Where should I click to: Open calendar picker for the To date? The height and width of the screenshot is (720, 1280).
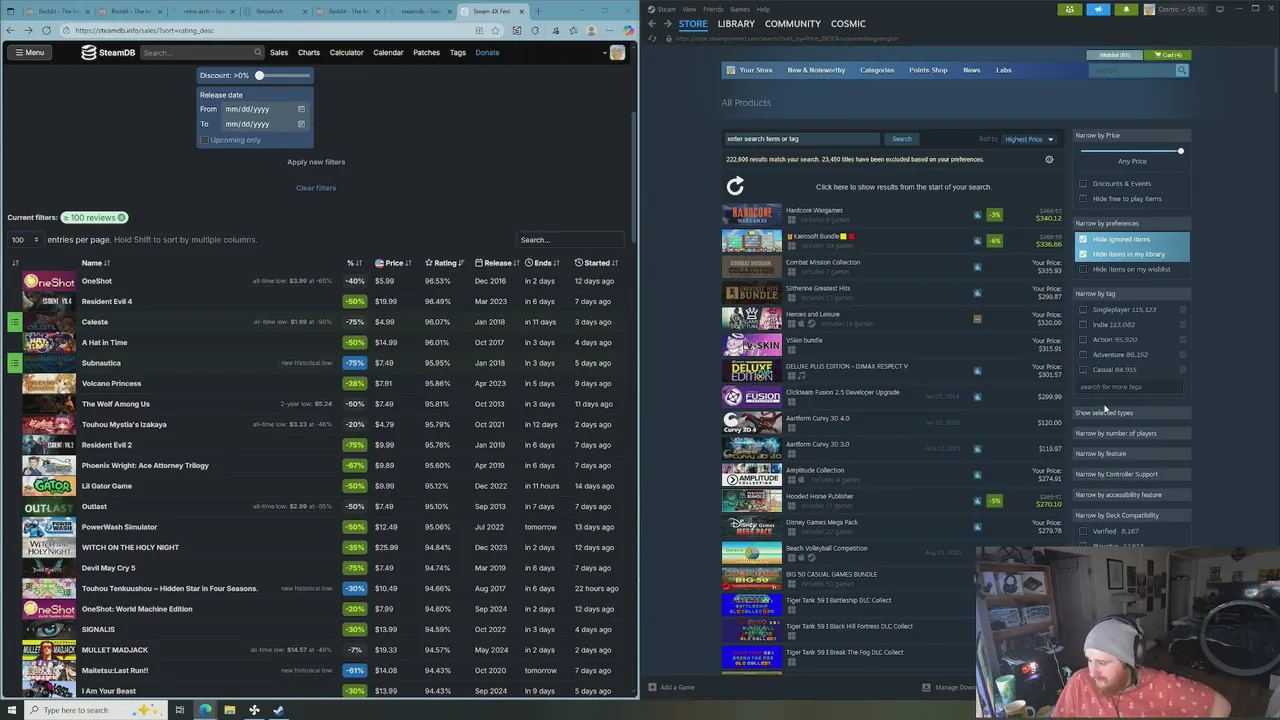point(301,124)
